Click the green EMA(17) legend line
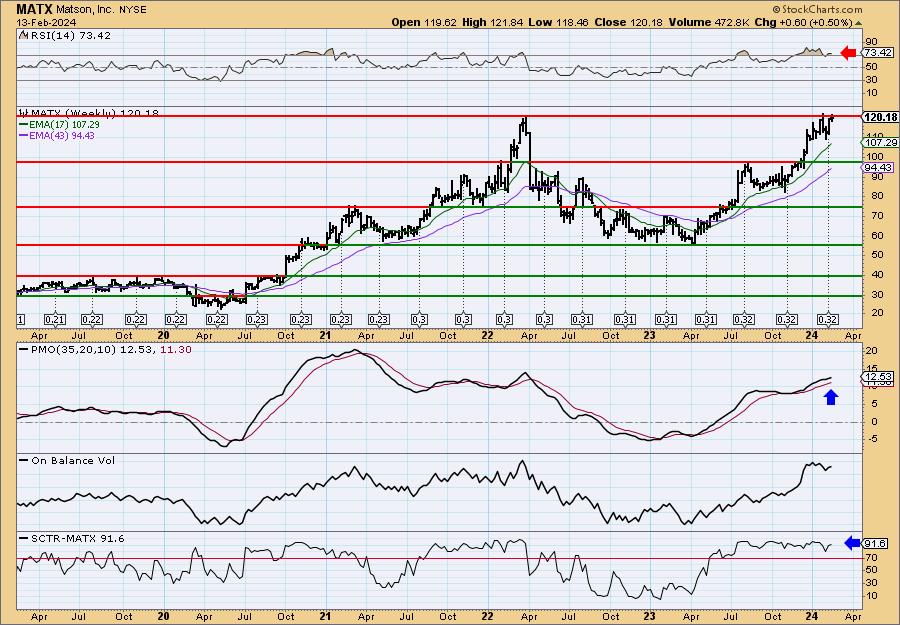Screen dimensions: 900x625 point(23,125)
